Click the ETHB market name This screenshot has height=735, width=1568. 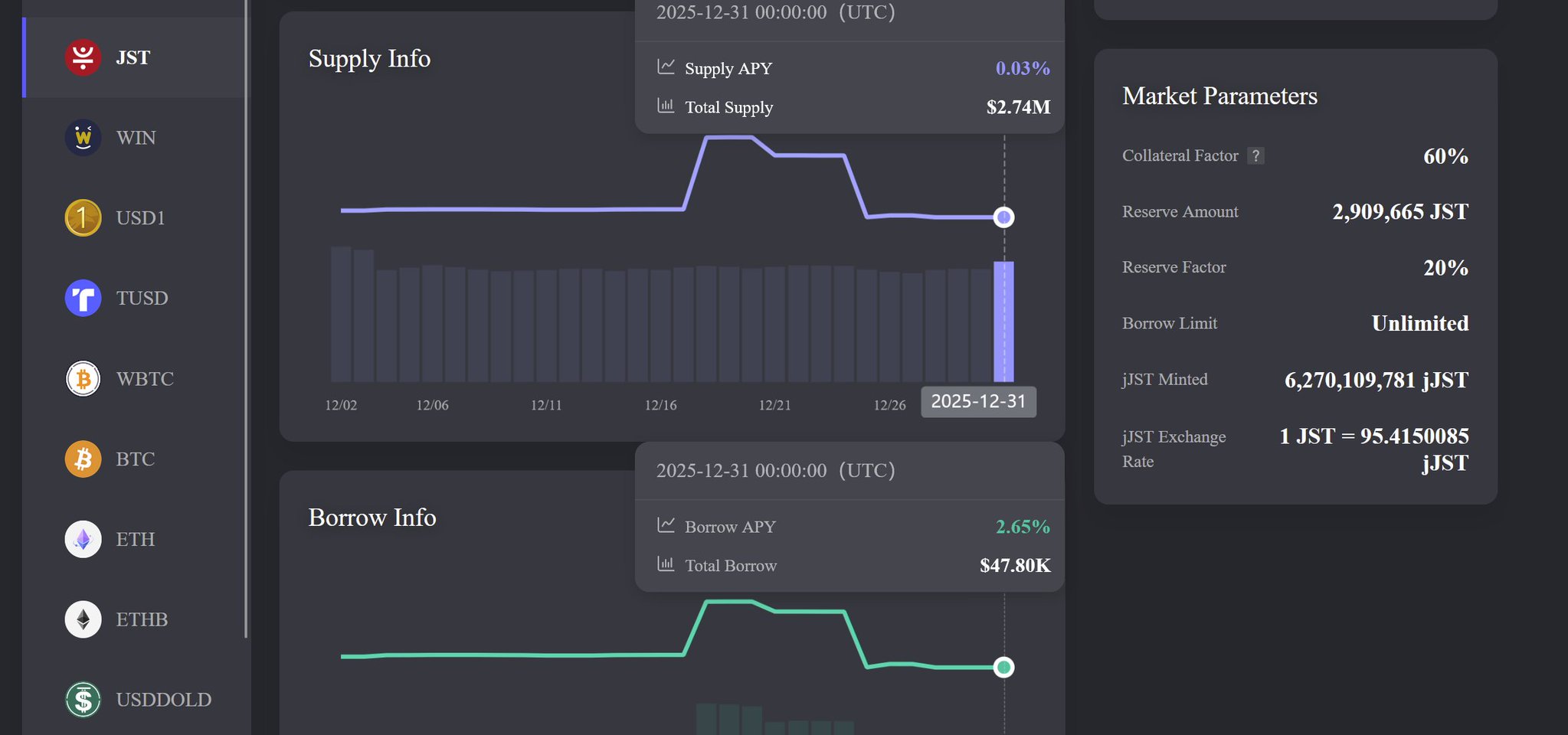[142, 619]
